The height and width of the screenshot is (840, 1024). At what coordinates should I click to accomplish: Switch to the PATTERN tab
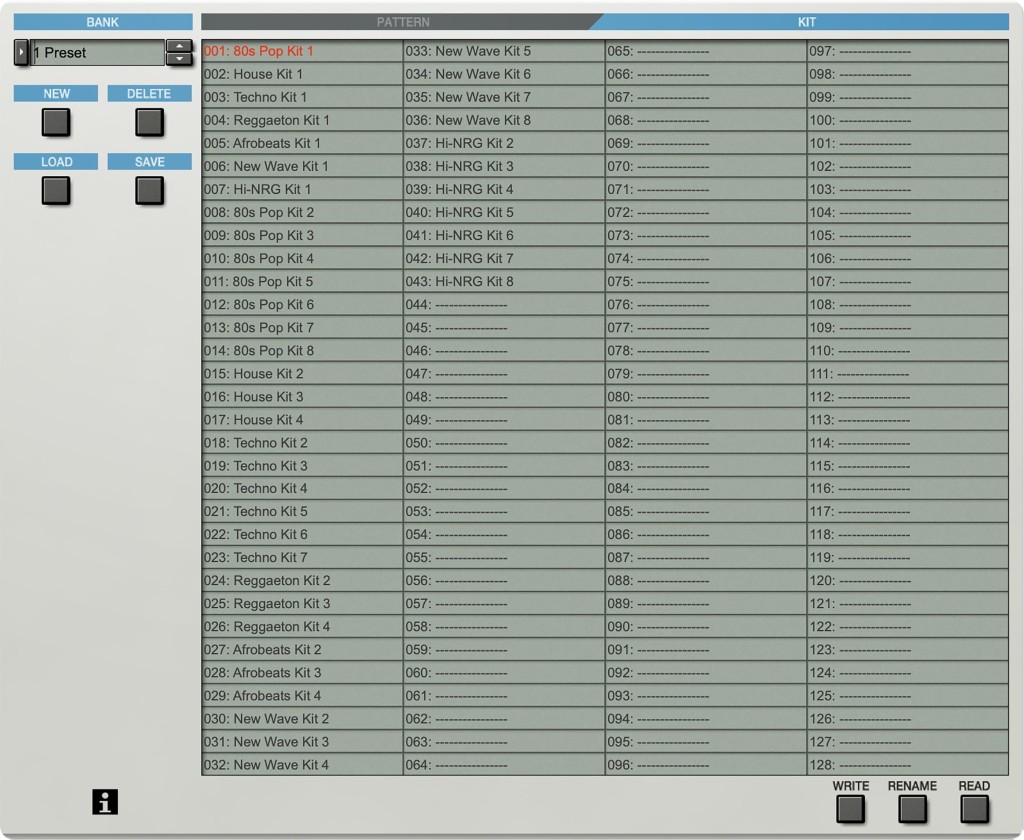click(x=403, y=22)
